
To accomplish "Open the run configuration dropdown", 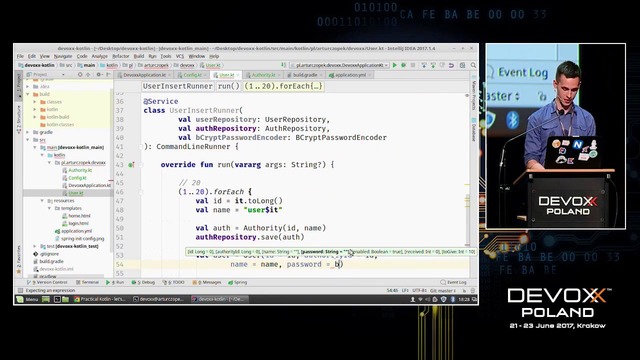I will [339, 65].
